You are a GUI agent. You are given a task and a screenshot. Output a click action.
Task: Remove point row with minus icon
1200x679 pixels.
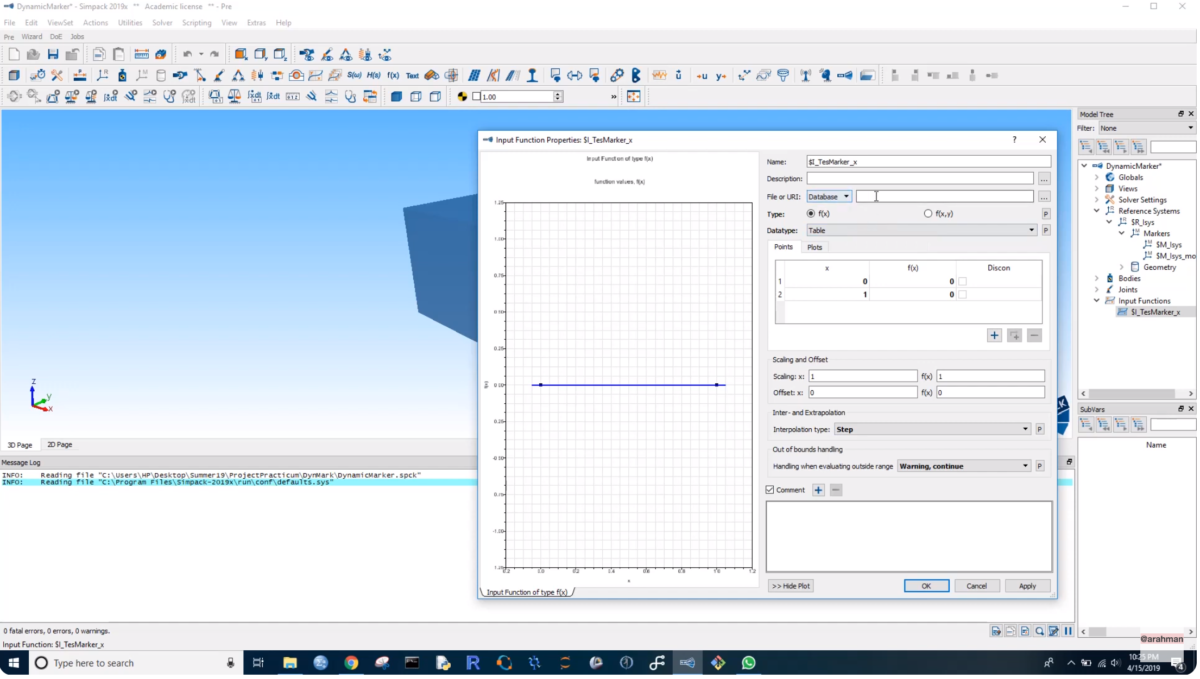(1034, 336)
